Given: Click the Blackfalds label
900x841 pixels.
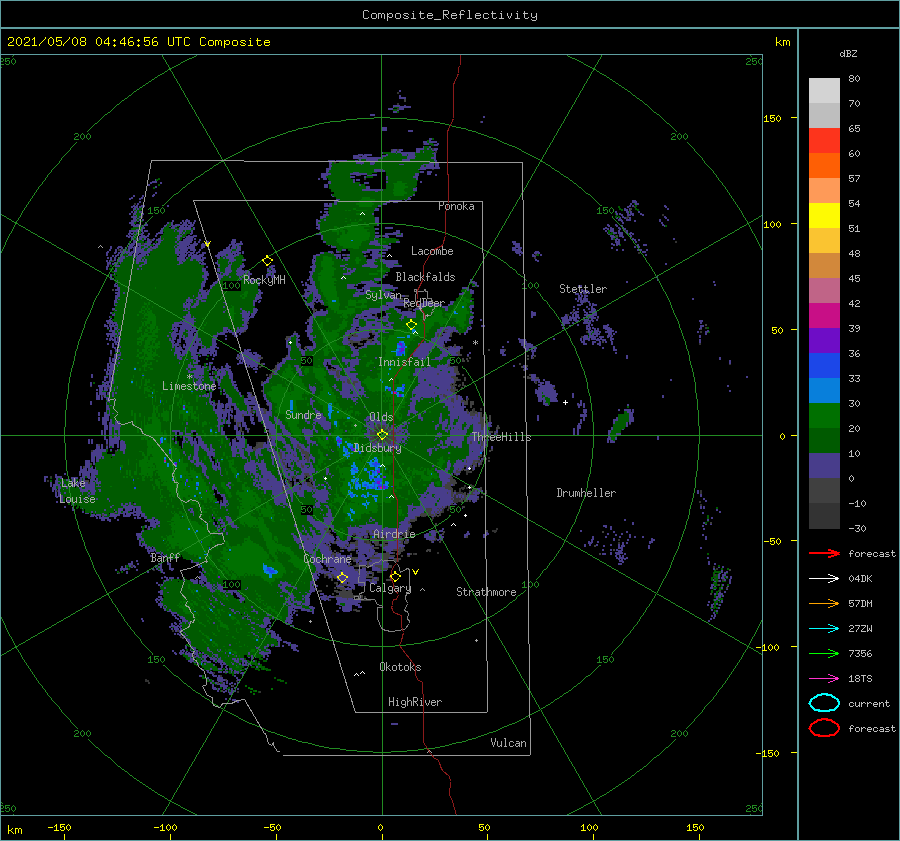Looking at the screenshot, I should click(425, 277).
